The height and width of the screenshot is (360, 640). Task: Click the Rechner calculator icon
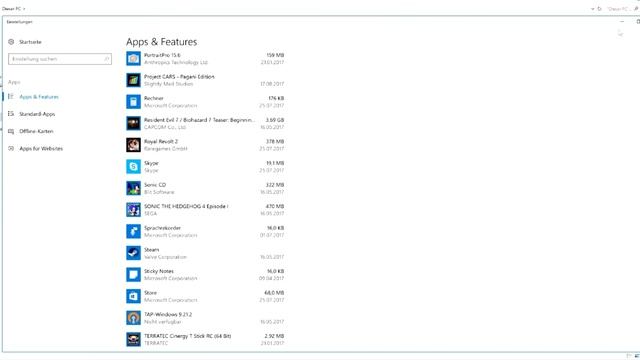133,102
